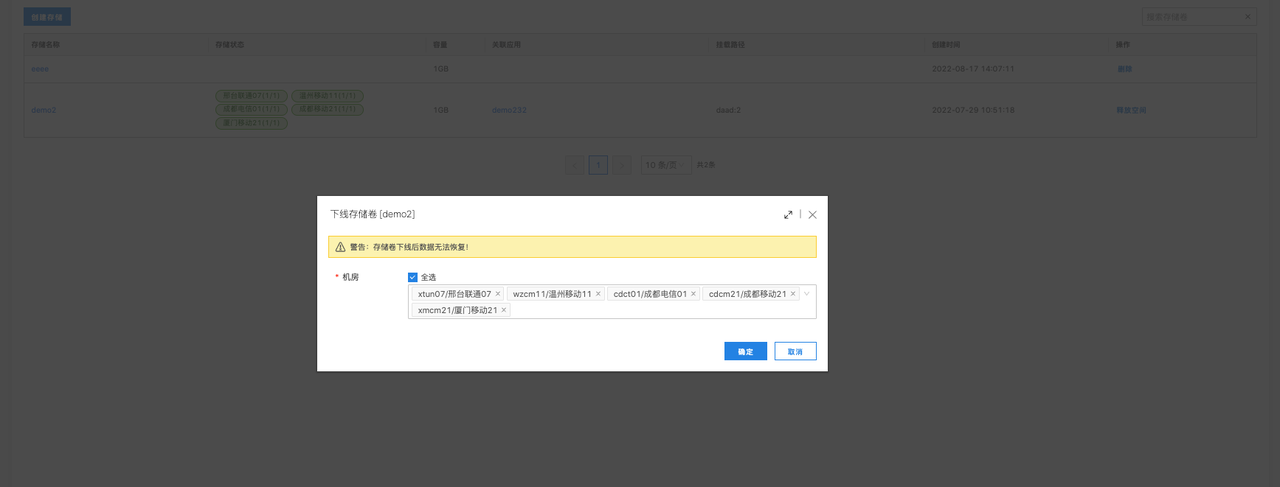Click the 创建存储 button
Image resolution: width=1280 pixels, height=487 pixels.
point(47,17)
